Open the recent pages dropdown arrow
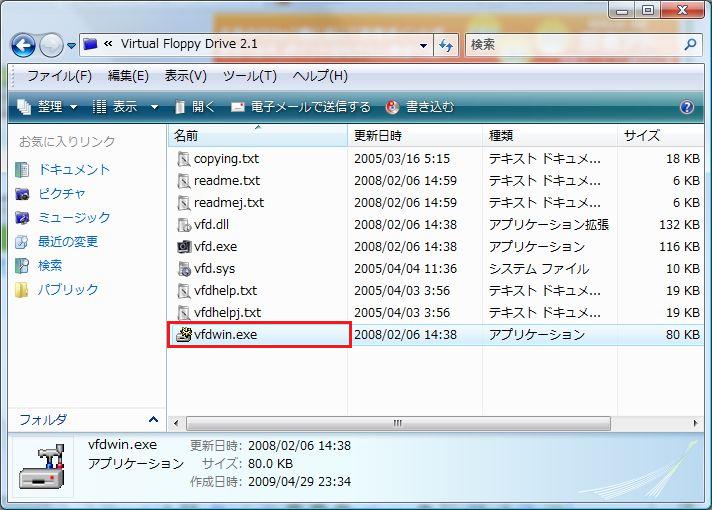Viewport: 712px width, 510px height. coord(71,45)
